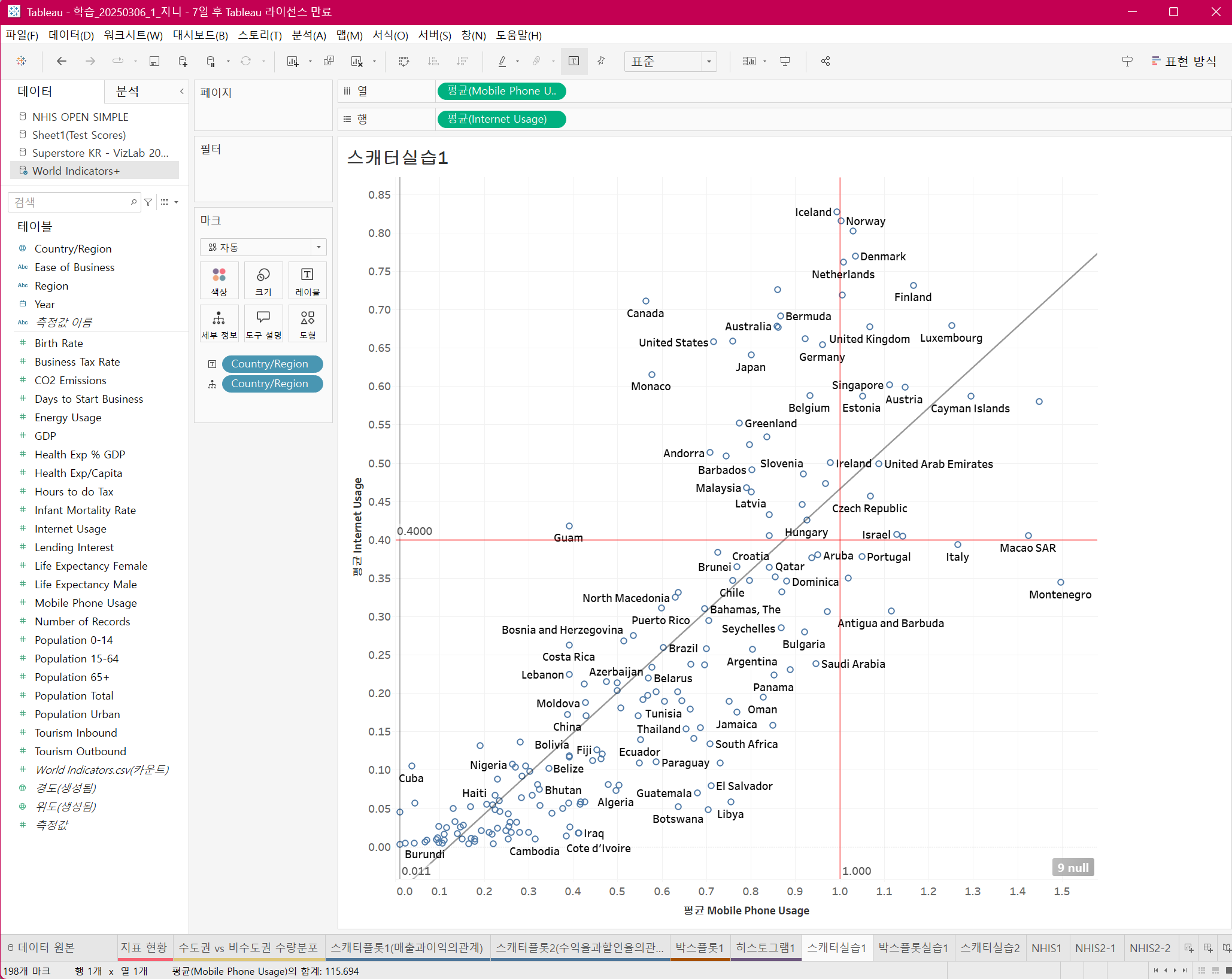
Task: Open the 분석(A) menu
Action: tap(308, 35)
